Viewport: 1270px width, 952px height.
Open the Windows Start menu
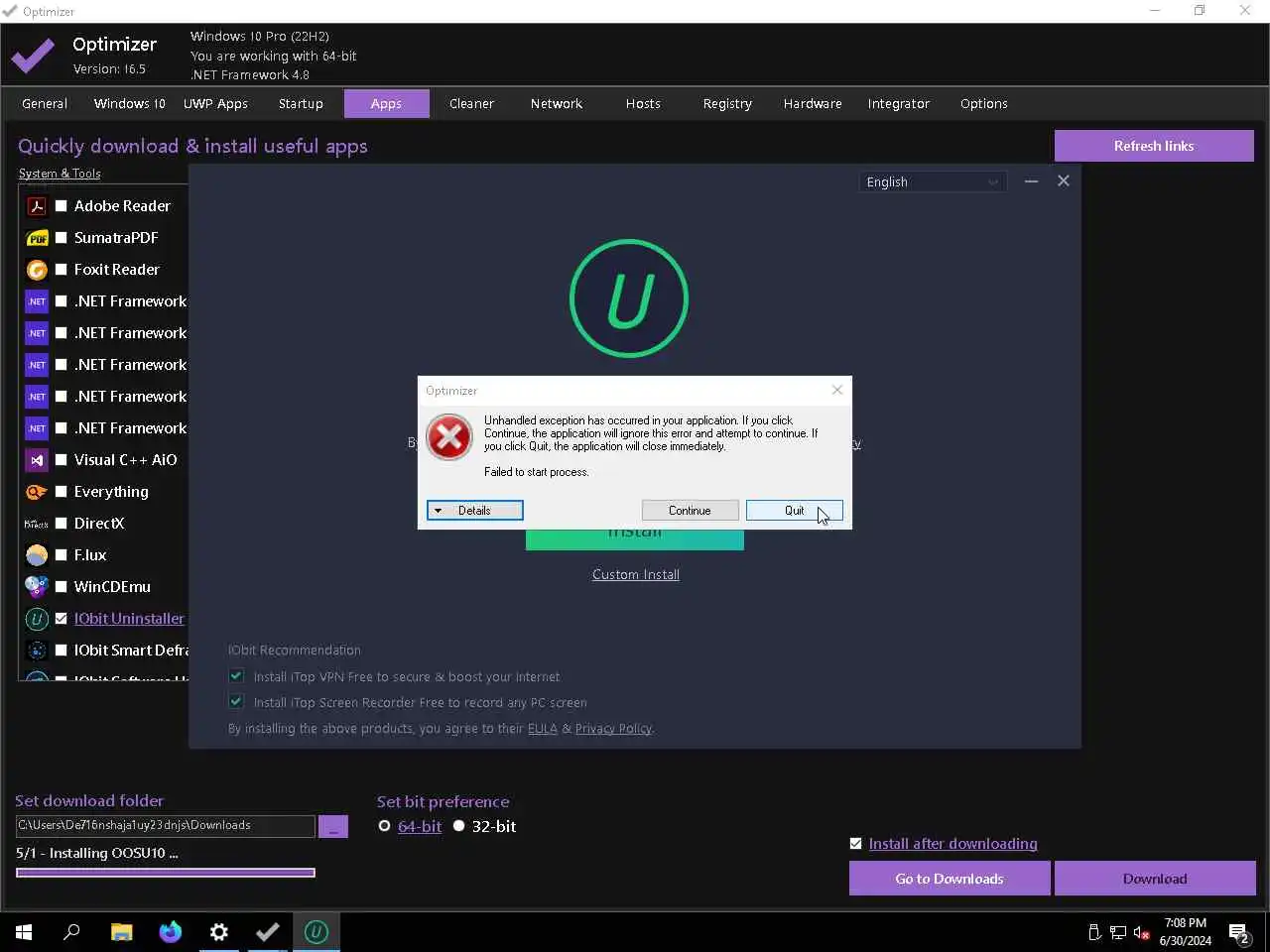24,932
